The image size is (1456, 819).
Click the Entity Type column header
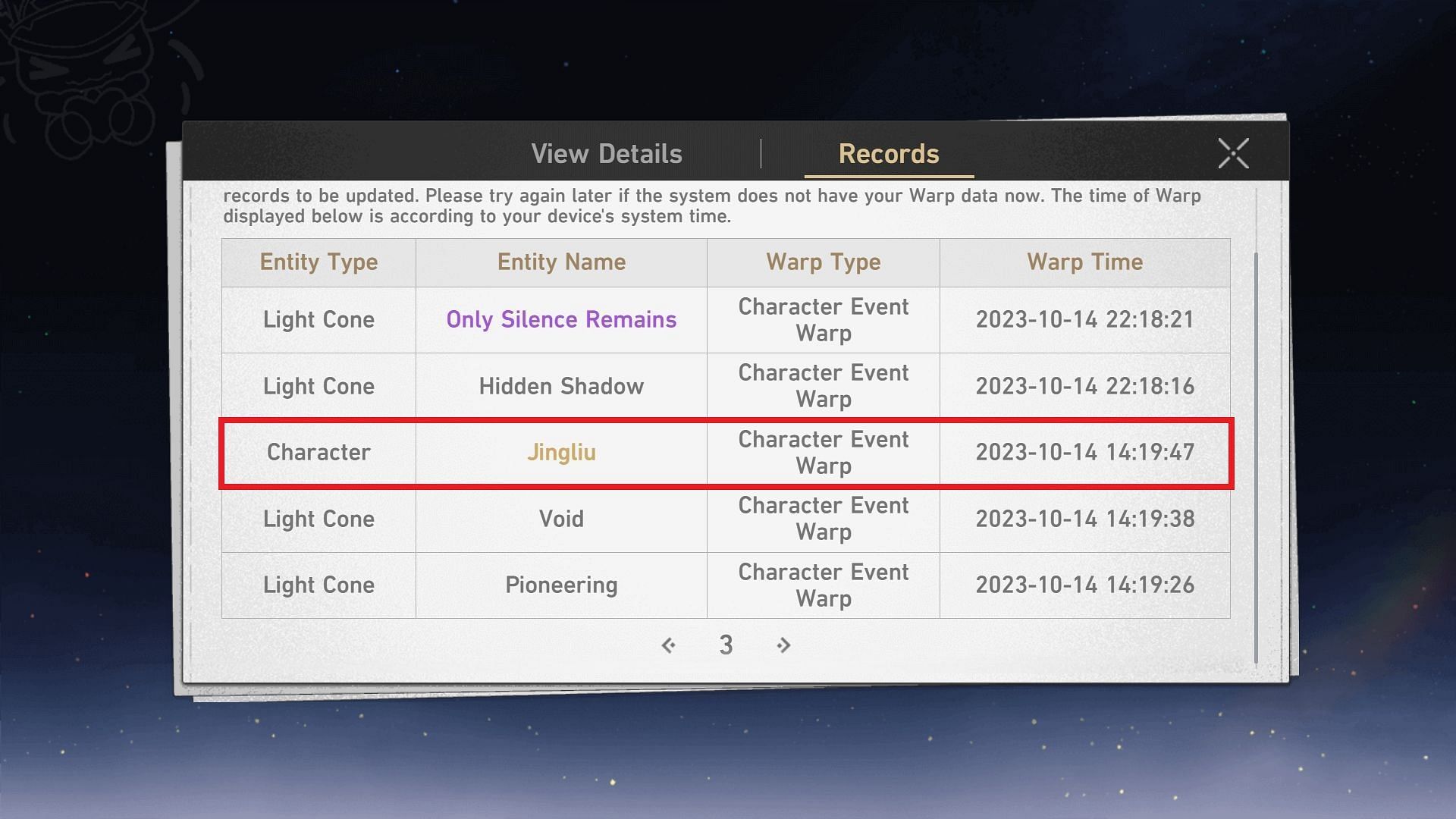tap(317, 261)
